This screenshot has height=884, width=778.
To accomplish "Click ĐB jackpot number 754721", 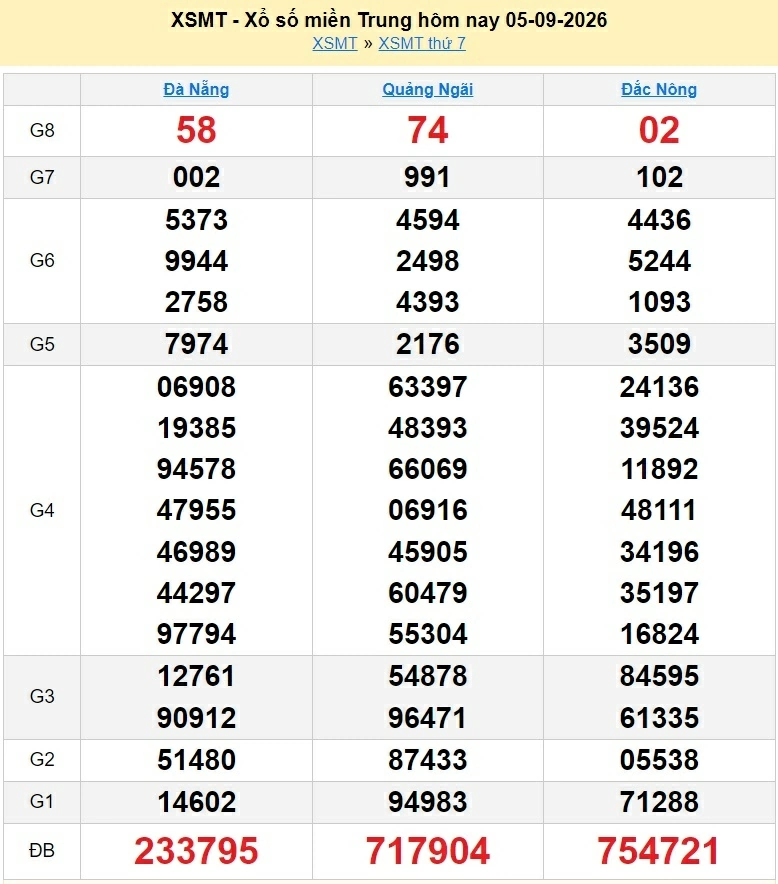I will point(659,851).
